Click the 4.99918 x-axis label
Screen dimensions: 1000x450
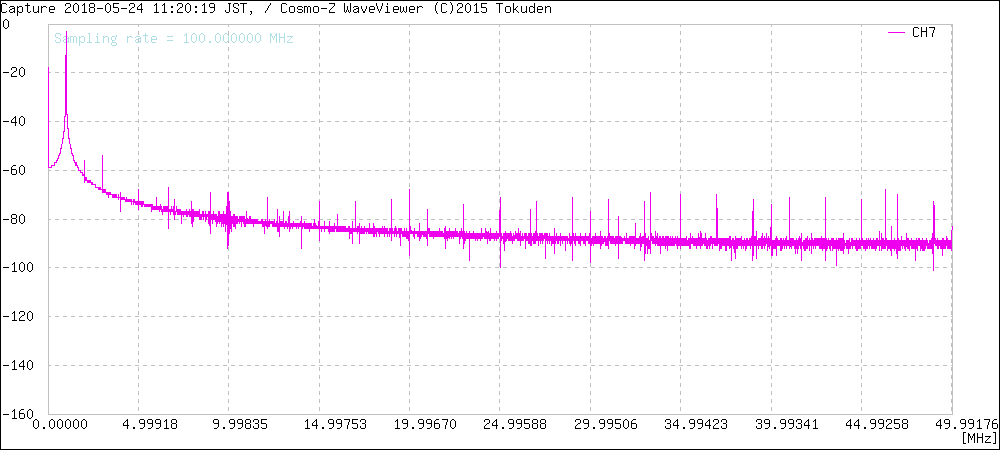pos(138,425)
